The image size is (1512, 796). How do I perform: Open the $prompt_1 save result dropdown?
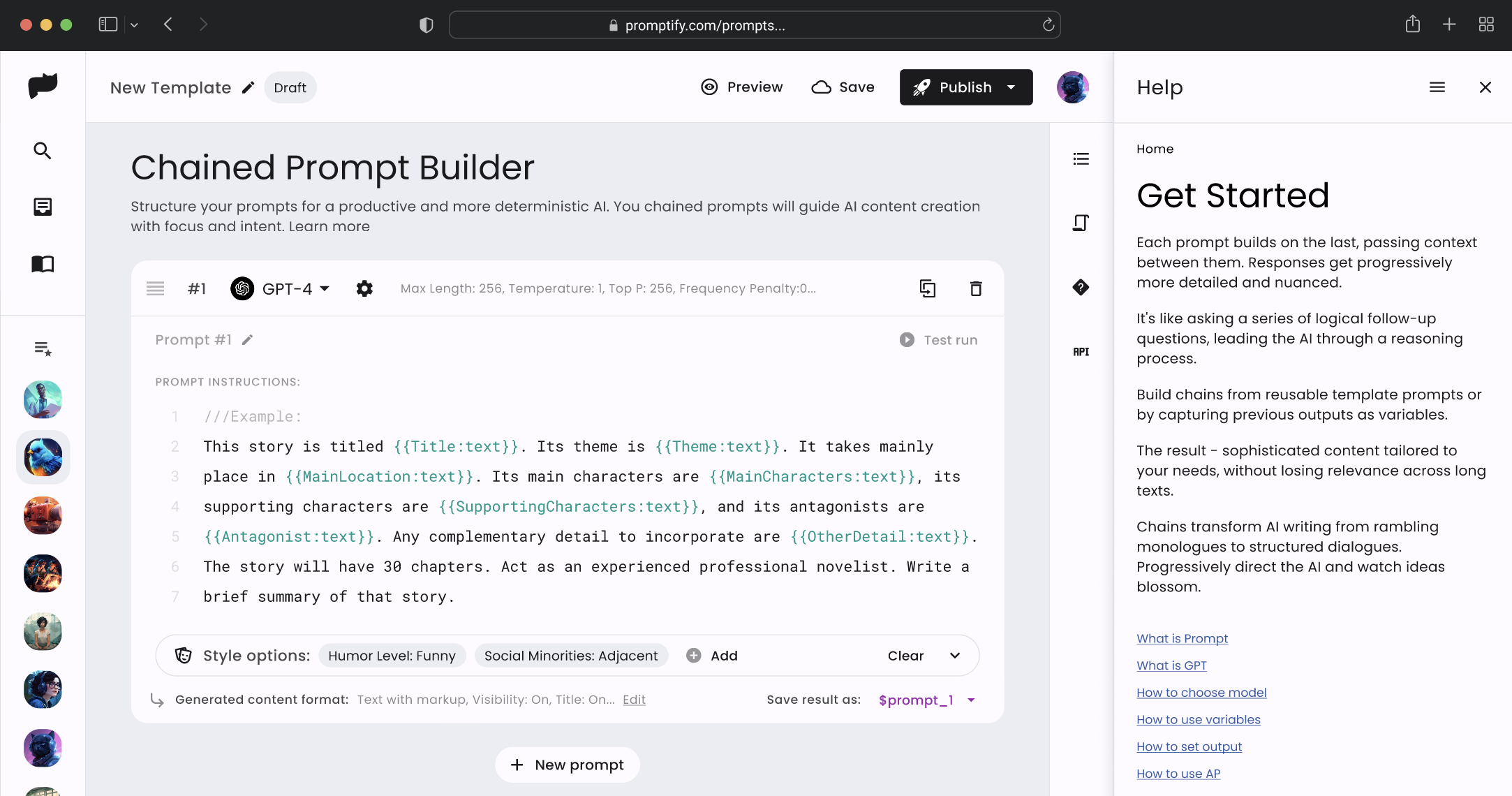pos(970,700)
